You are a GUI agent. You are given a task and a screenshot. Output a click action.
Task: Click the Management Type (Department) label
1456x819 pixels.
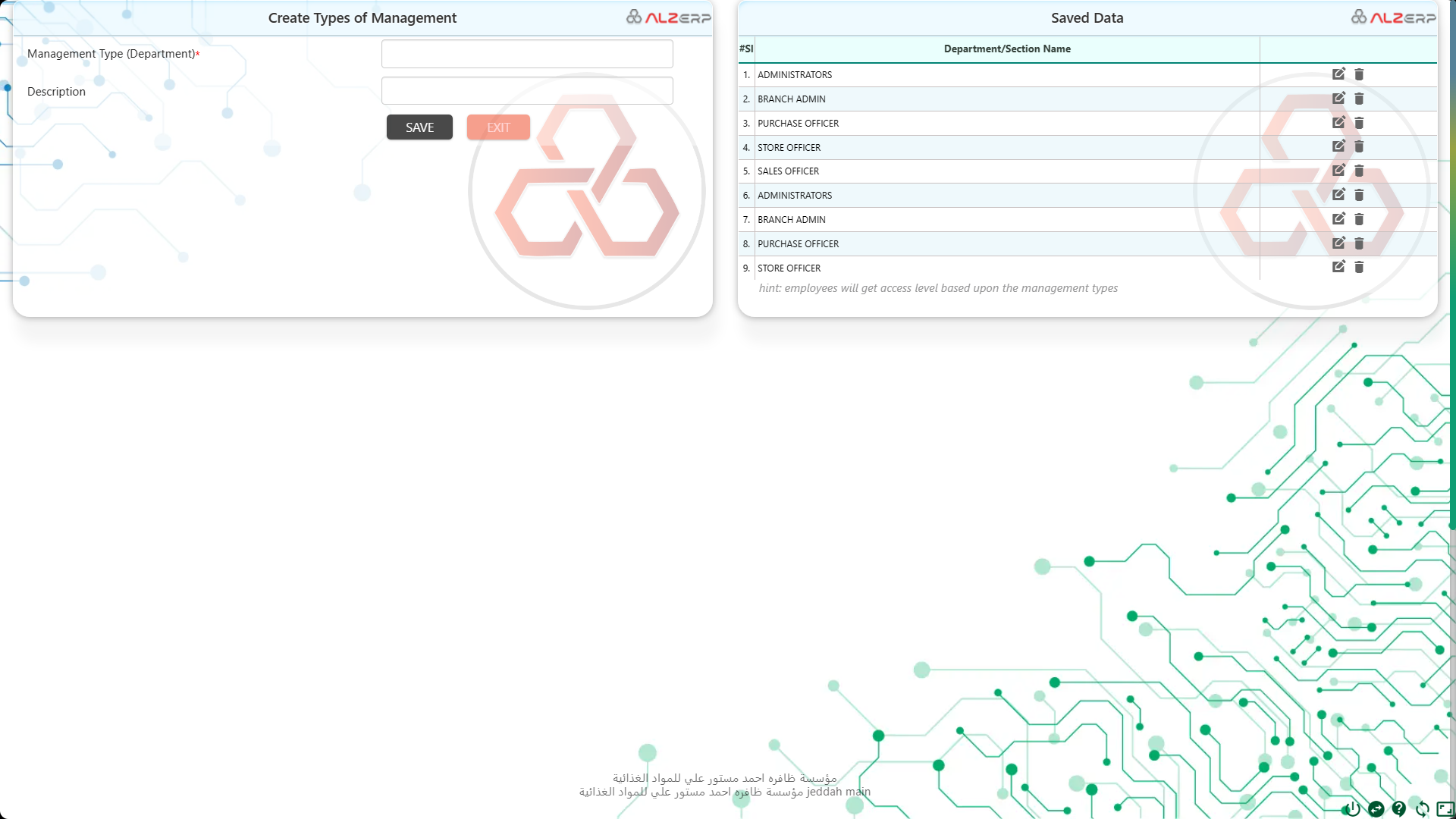[x=113, y=54]
